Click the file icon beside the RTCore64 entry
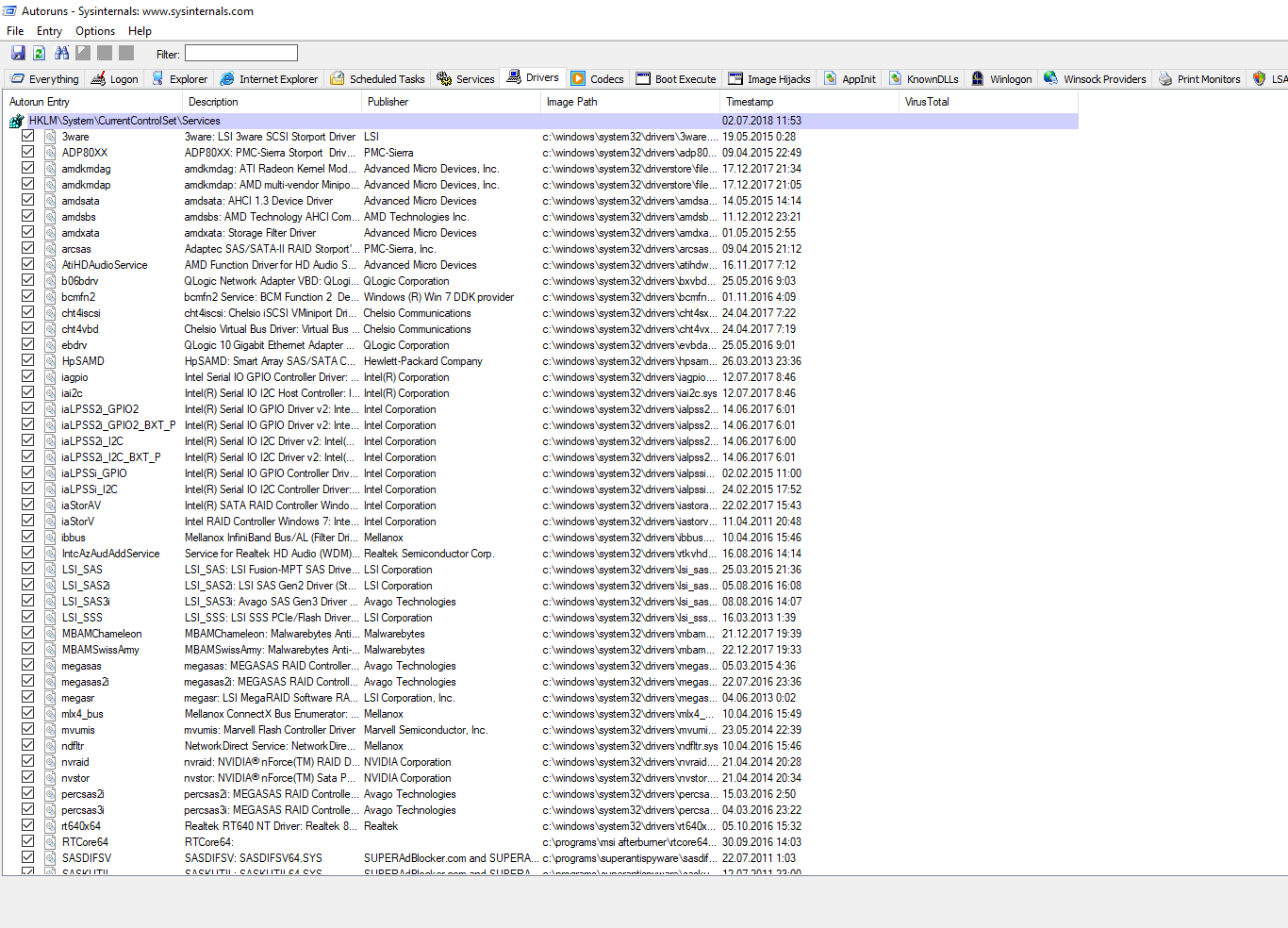The width and height of the screenshot is (1288, 928). [x=50, y=842]
